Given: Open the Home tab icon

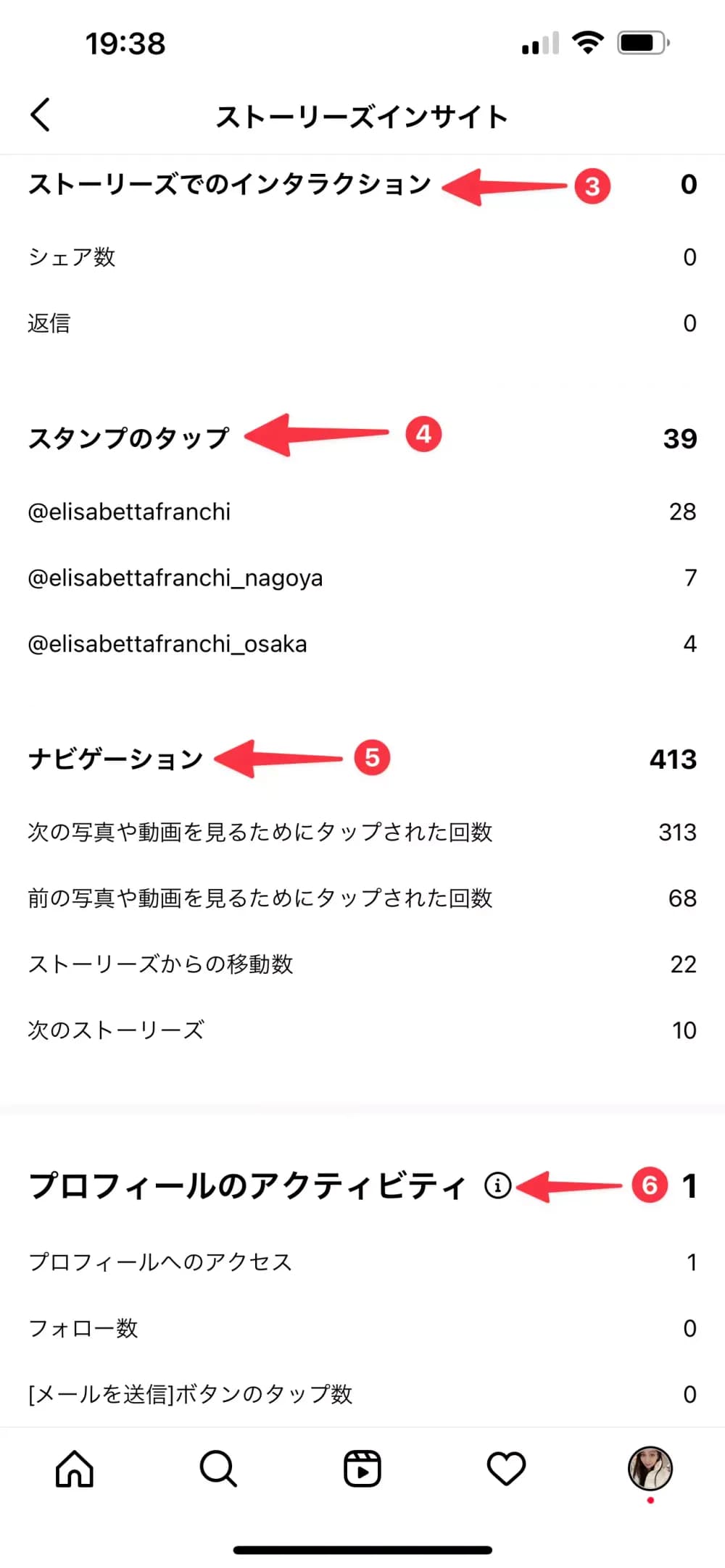Looking at the screenshot, I should pos(75,1469).
